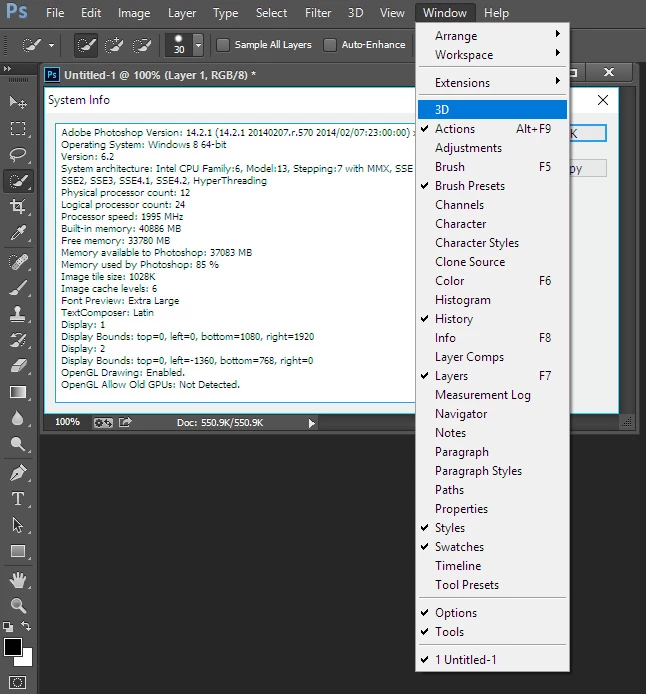Open the Edit menu
This screenshot has height=694, width=646.
point(91,13)
